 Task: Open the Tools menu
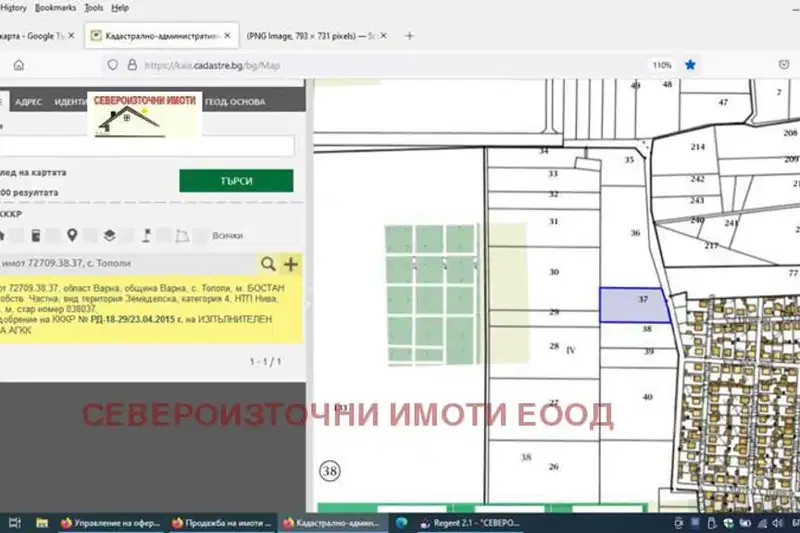(93, 8)
